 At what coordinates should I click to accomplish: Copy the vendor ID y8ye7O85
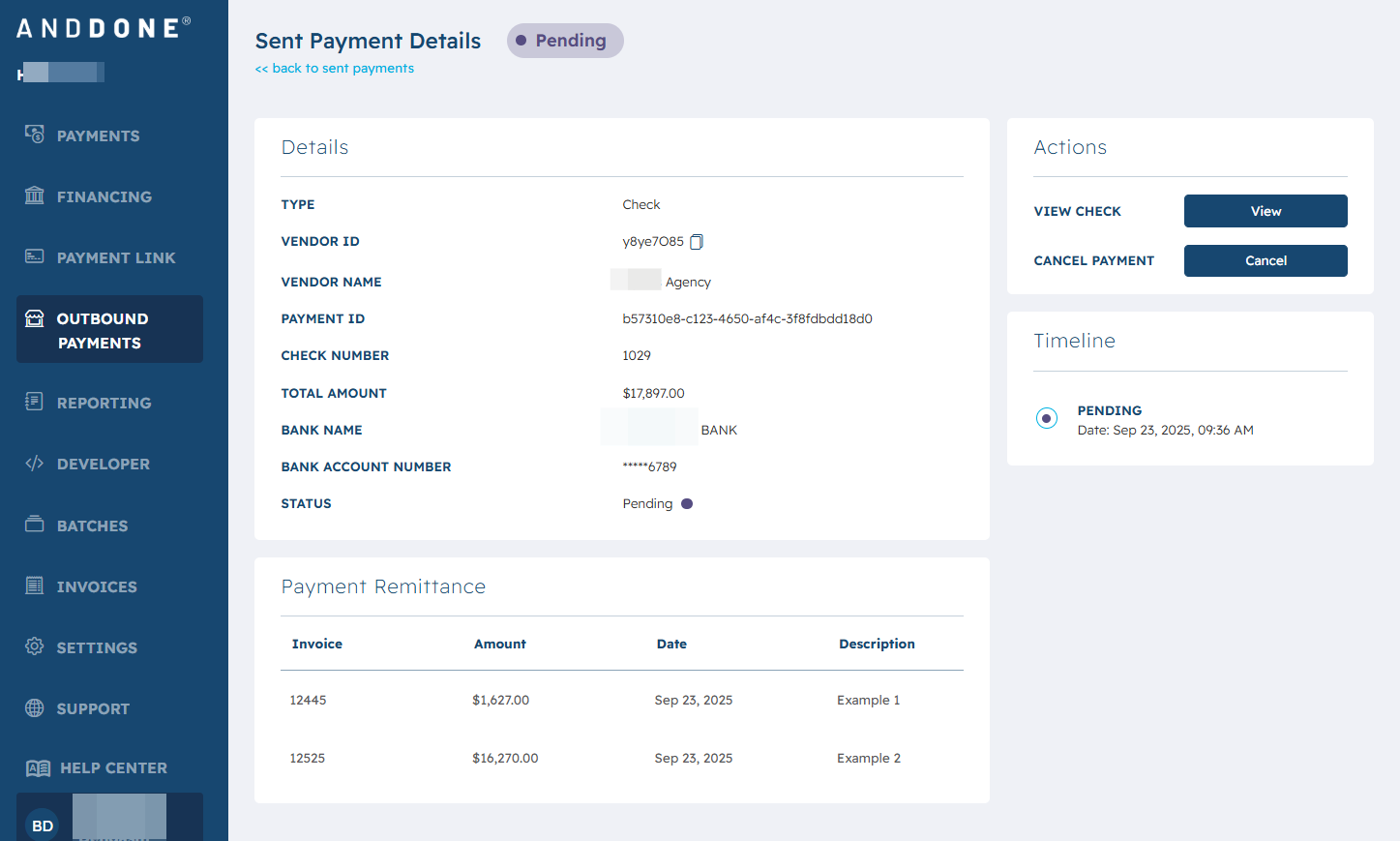click(x=697, y=242)
